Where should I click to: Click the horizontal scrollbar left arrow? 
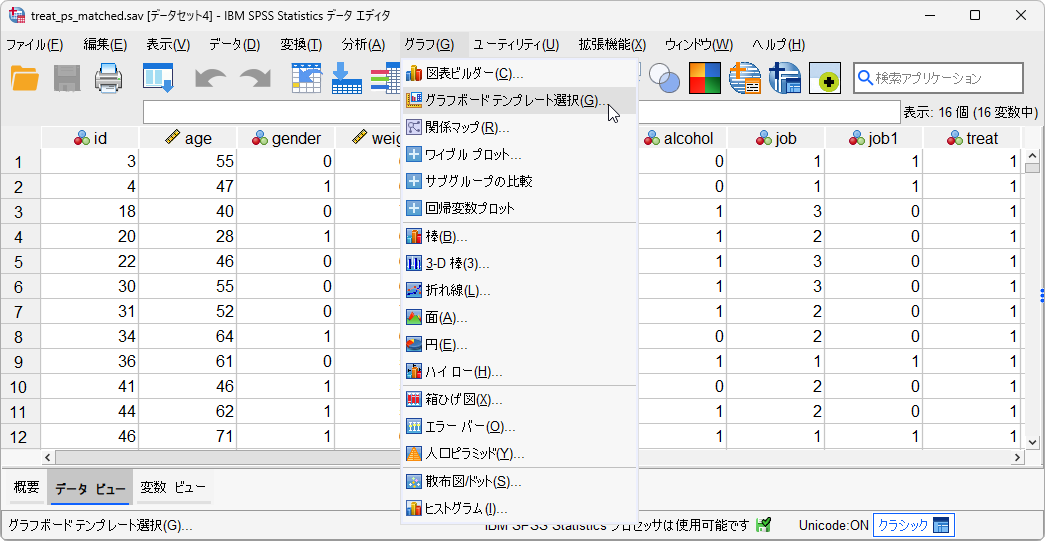[48, 457]
